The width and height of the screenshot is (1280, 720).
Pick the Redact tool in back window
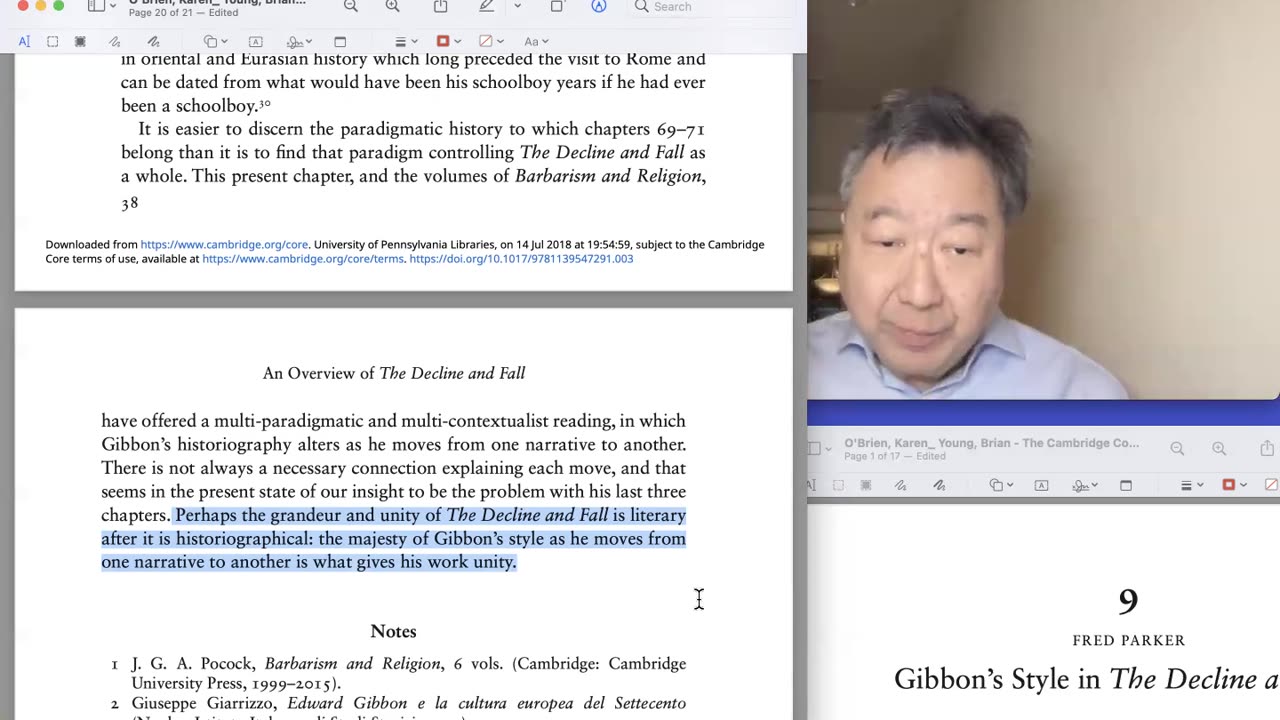(x=866, y=485)
